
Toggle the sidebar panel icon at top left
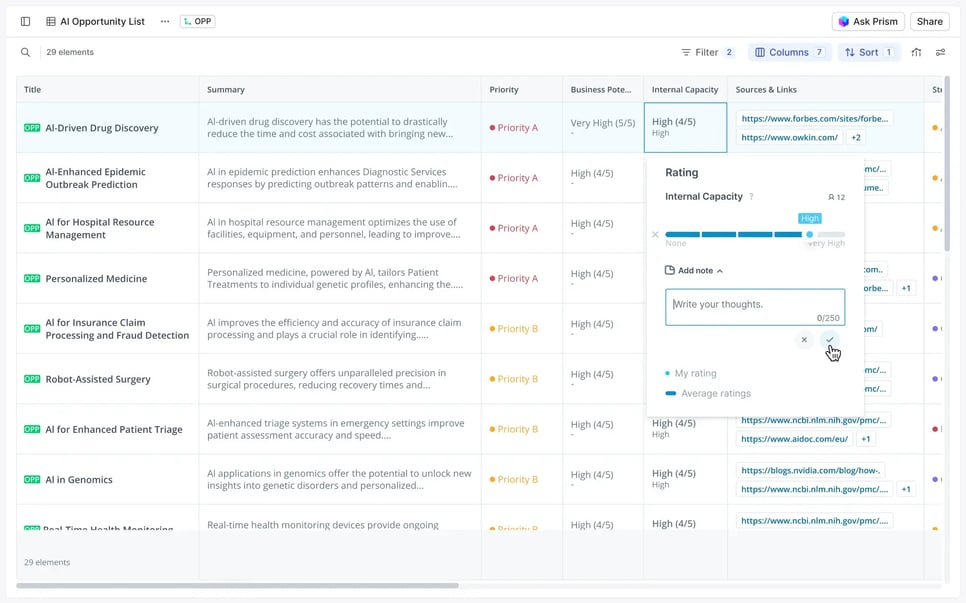(25, 21)
